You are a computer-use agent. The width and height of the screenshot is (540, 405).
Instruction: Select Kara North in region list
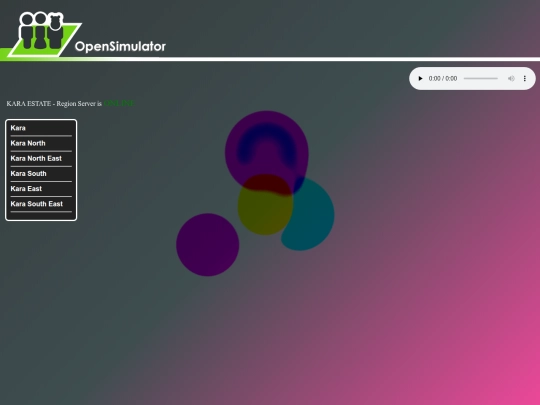[28, 143]
